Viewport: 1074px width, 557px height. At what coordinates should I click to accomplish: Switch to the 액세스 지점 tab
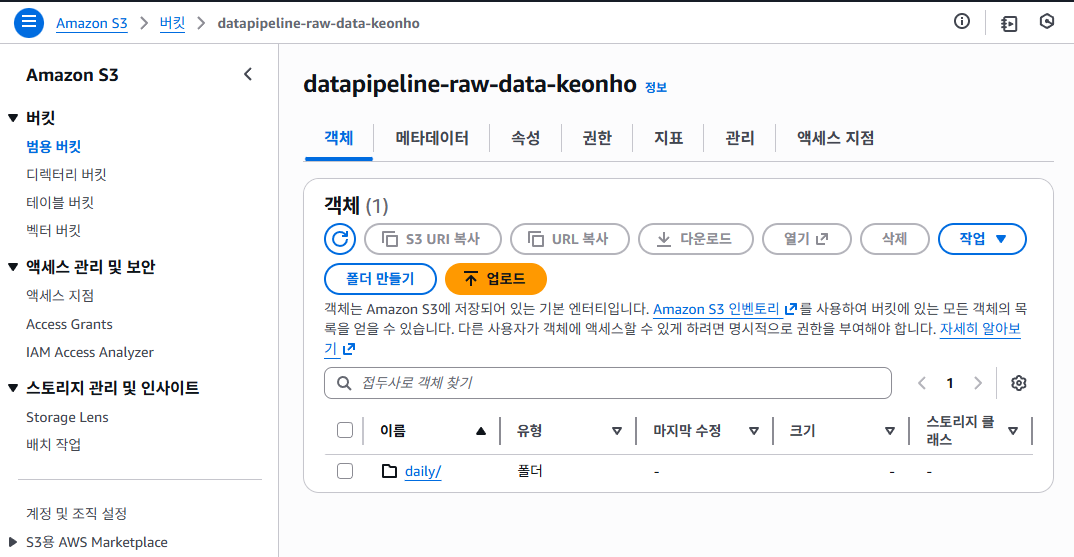click(835, 138)
